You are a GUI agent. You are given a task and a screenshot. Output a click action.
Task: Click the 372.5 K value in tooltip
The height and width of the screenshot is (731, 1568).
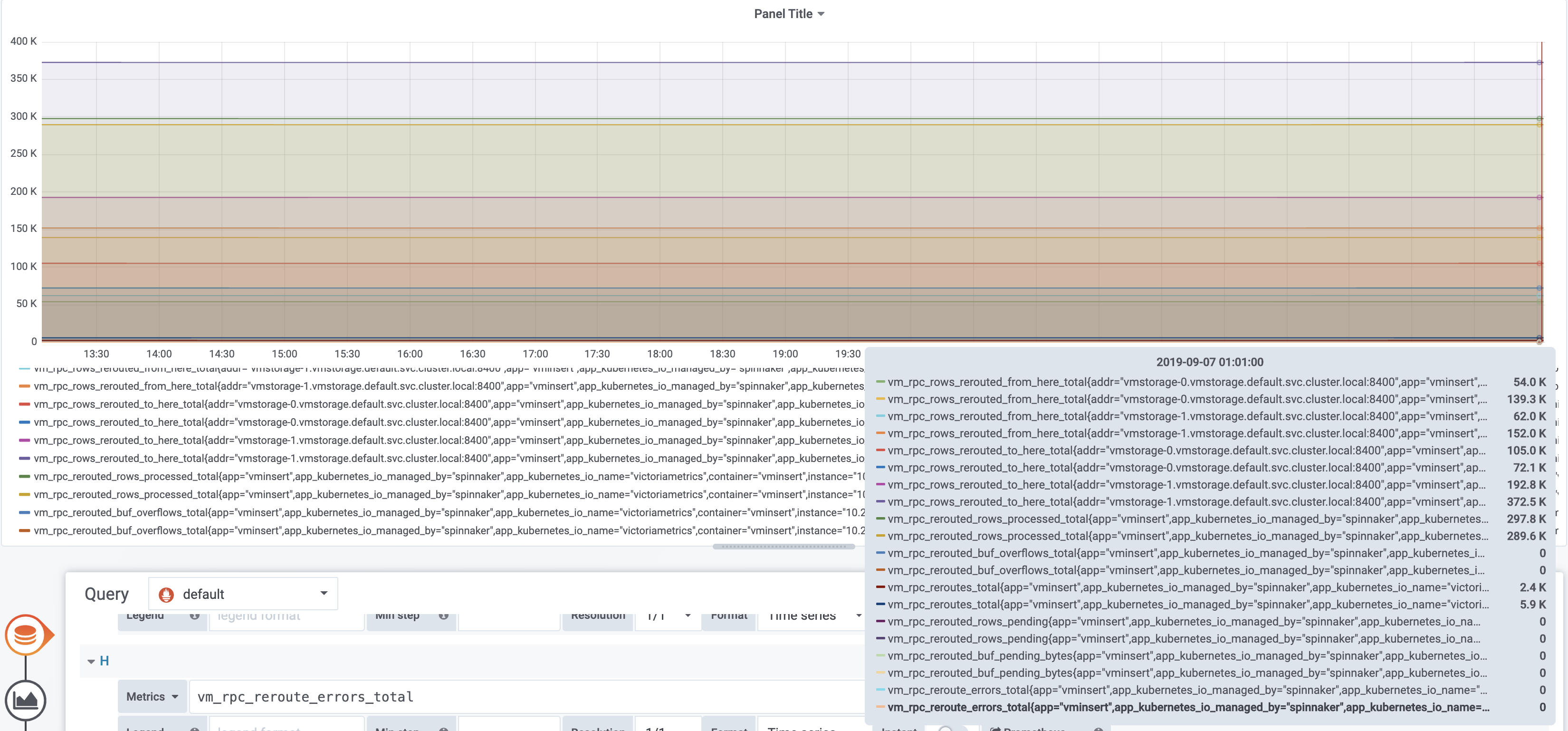(x=1526, y=501)
